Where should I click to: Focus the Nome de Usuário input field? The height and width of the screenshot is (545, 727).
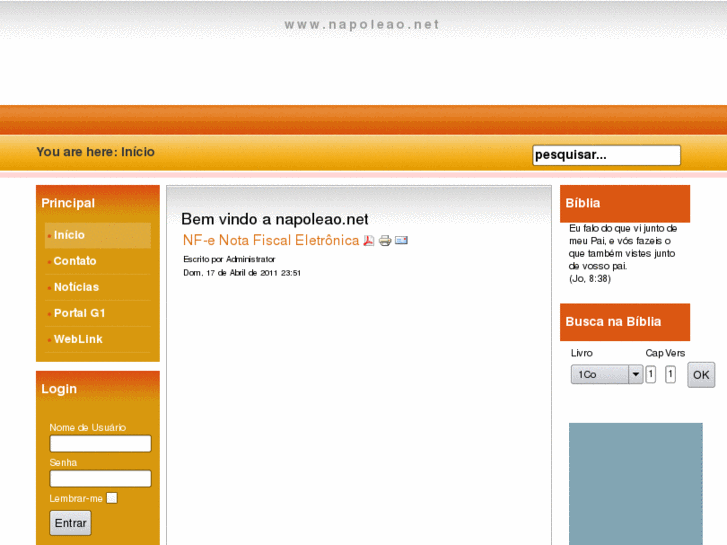(x=100, y=443)
